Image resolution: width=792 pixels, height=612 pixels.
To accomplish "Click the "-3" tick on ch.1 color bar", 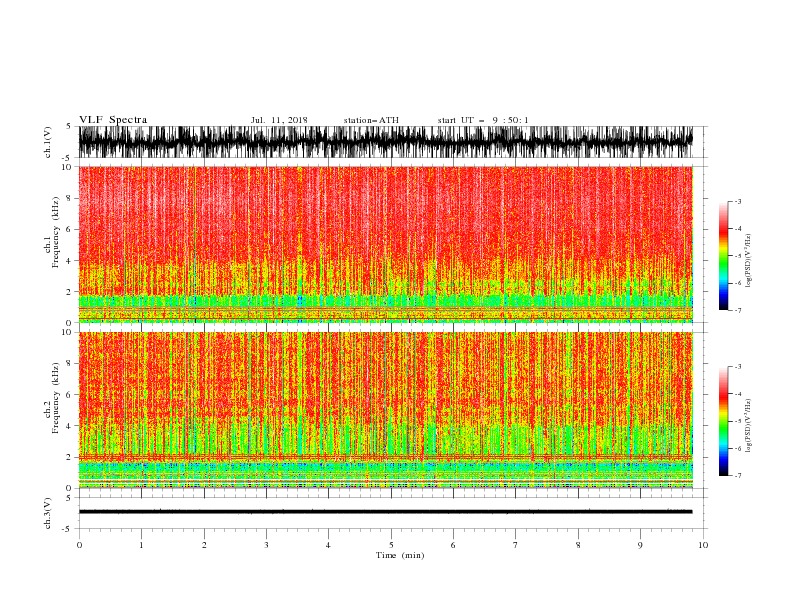I will [x=738, y=201].
